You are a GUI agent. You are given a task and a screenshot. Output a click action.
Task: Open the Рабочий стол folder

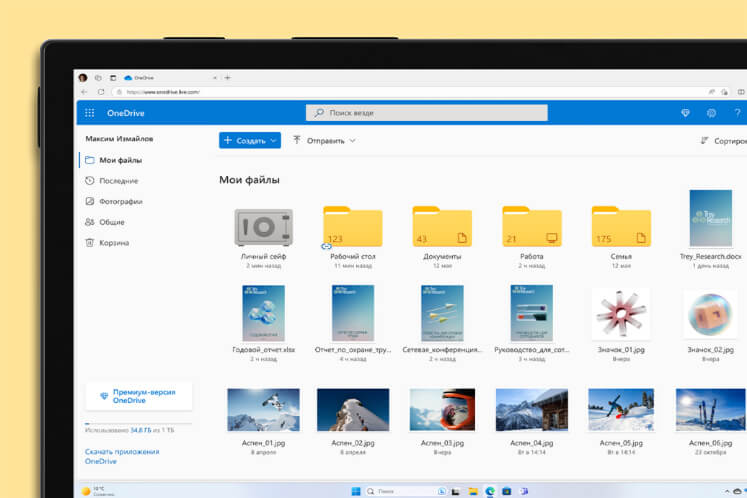pyautogui.click(x=352, y=227)
